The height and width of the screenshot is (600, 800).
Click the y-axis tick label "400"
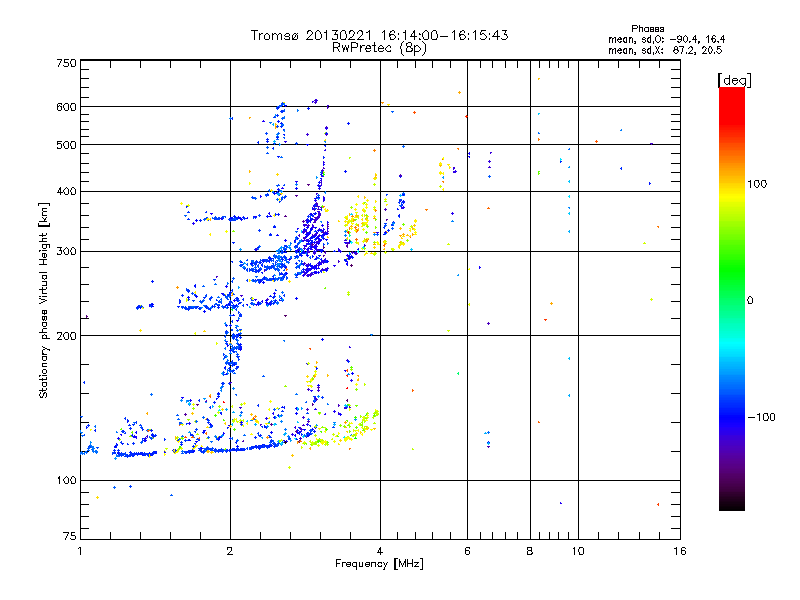tap(66, 192)
